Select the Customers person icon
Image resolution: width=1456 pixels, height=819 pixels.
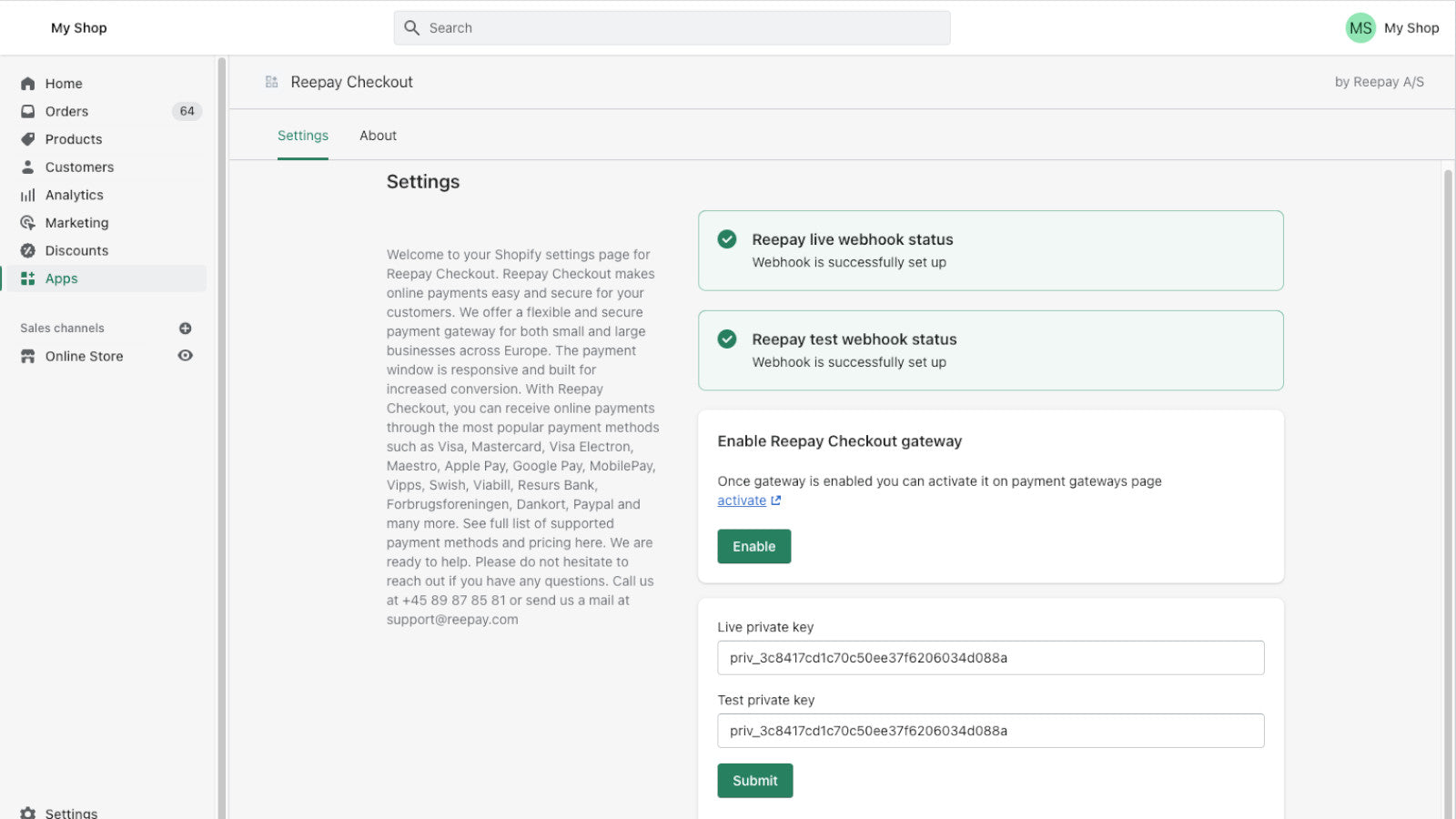[x=28, y=167]
